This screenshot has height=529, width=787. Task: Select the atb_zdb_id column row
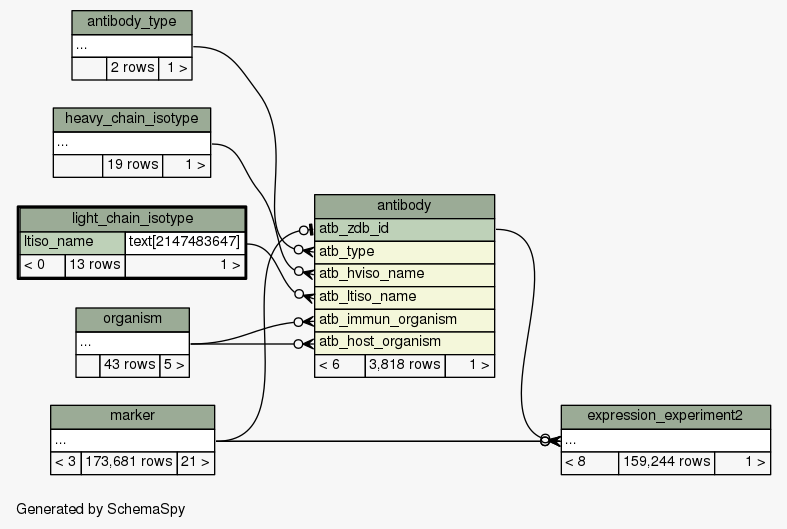tap(404, 229)
